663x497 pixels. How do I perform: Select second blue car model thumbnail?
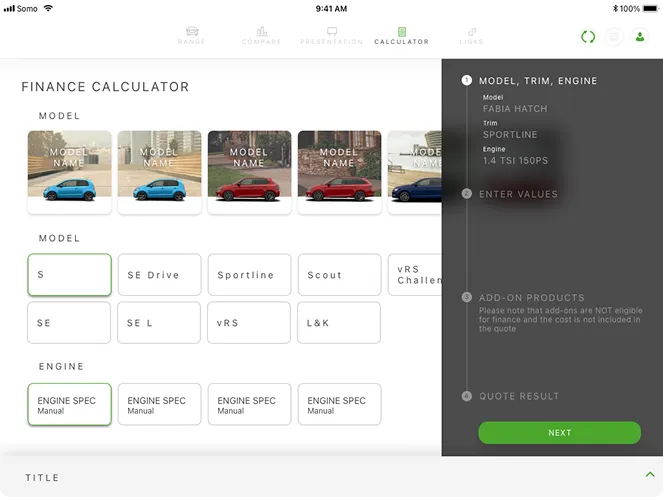(159, 172)
